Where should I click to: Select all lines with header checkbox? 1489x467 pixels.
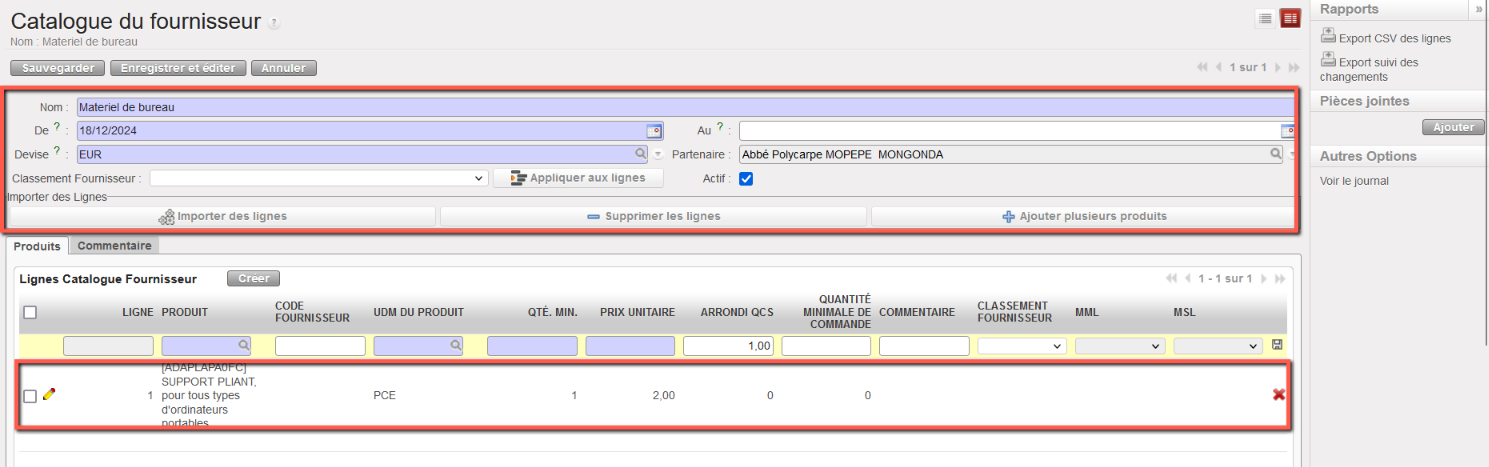30,312
